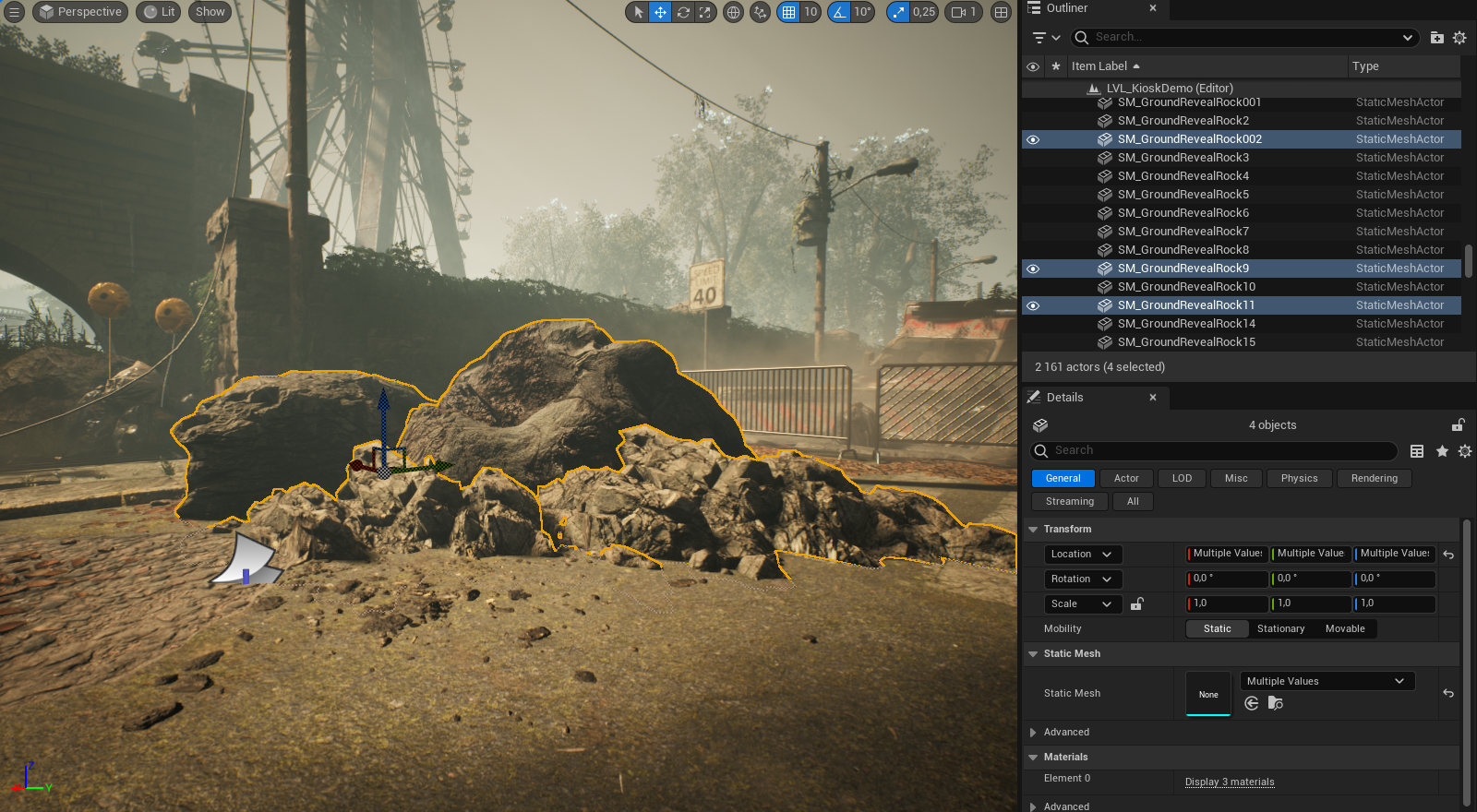Open the Lit view mode menu
This screenshot has width=1477, height=812.
click(x=158, y=12)
